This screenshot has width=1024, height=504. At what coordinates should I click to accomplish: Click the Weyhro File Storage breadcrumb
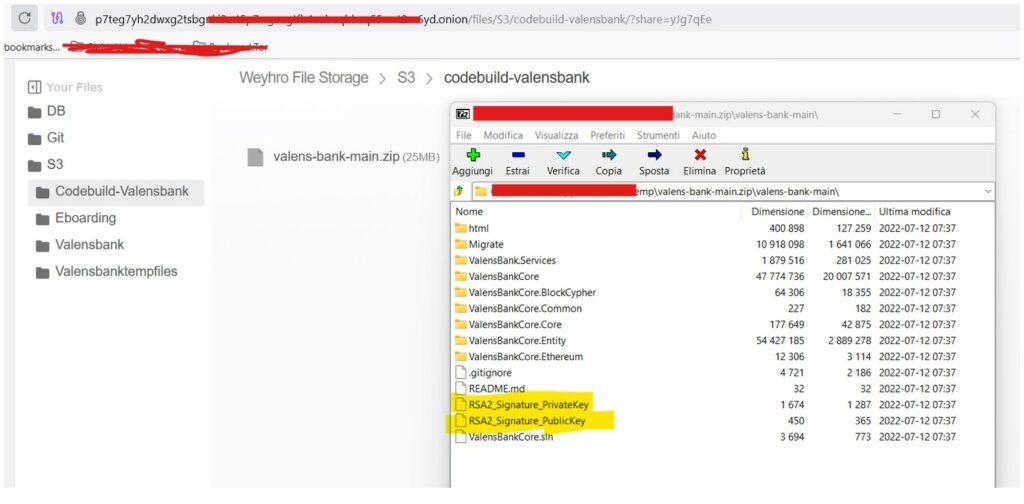tap(304, 78)
